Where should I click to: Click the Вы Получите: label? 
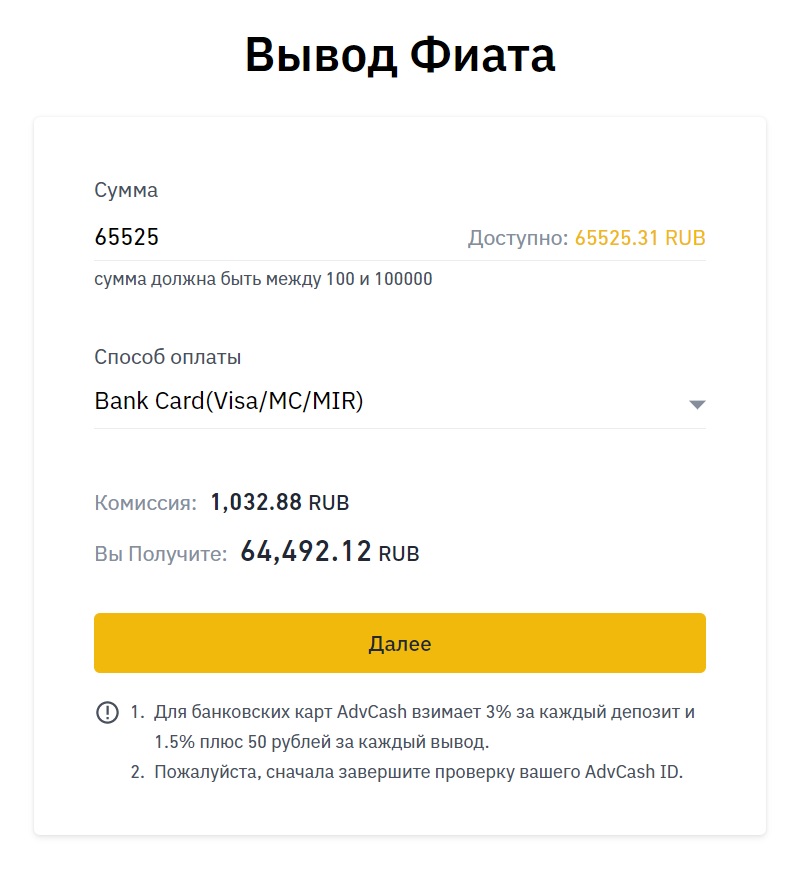coord(161,554)
